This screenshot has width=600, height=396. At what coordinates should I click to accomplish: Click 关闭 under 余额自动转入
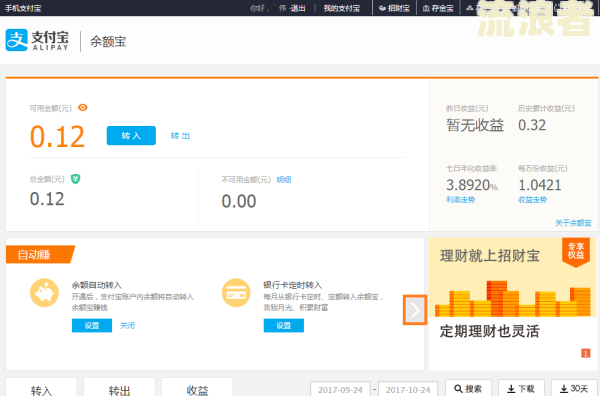(x=127, y=326)
